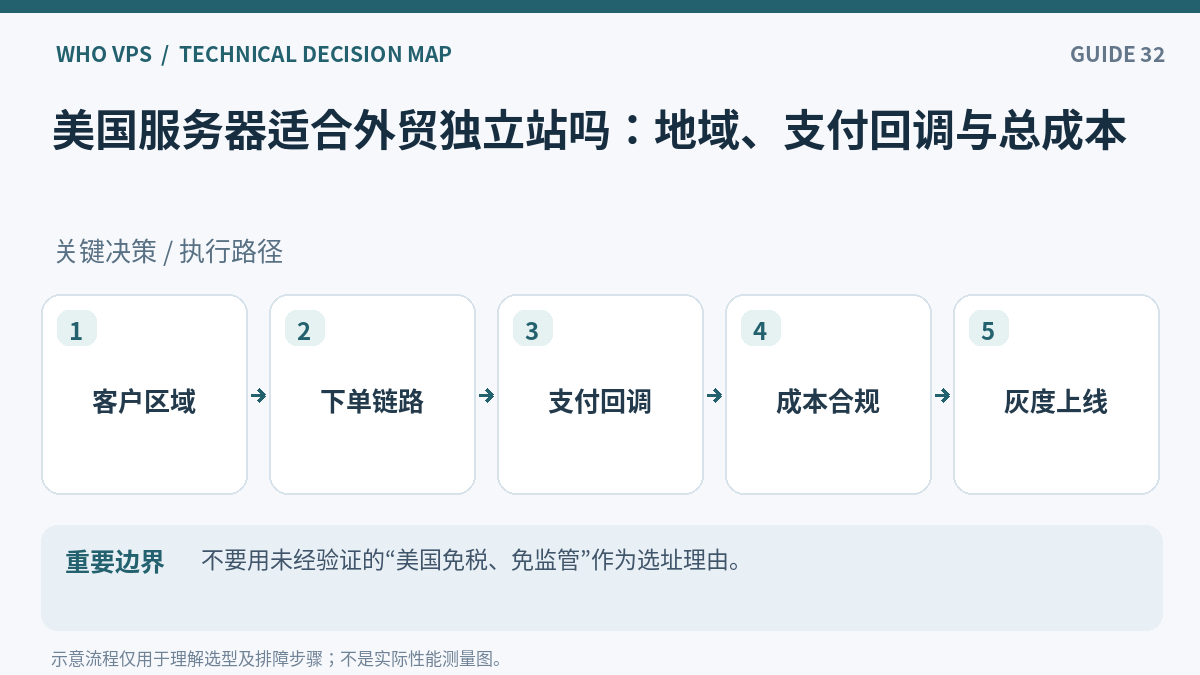Viewport: 1200px width, 675px height.
Task: Click step number badge 1
Action: (x=77, y=329)
